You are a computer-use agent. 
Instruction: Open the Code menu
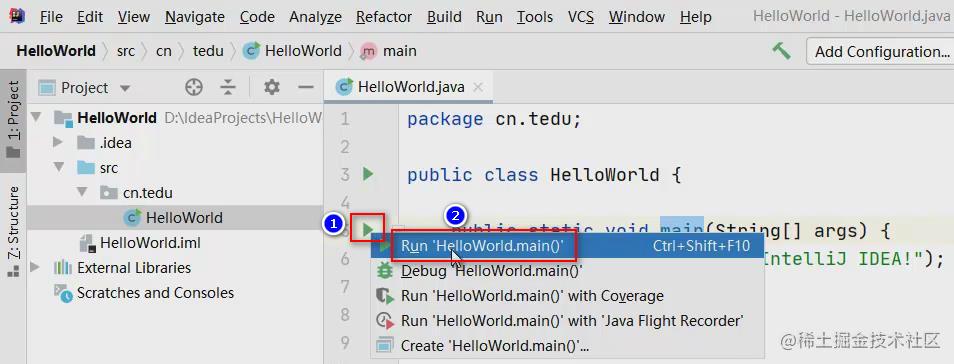[257, 16]
